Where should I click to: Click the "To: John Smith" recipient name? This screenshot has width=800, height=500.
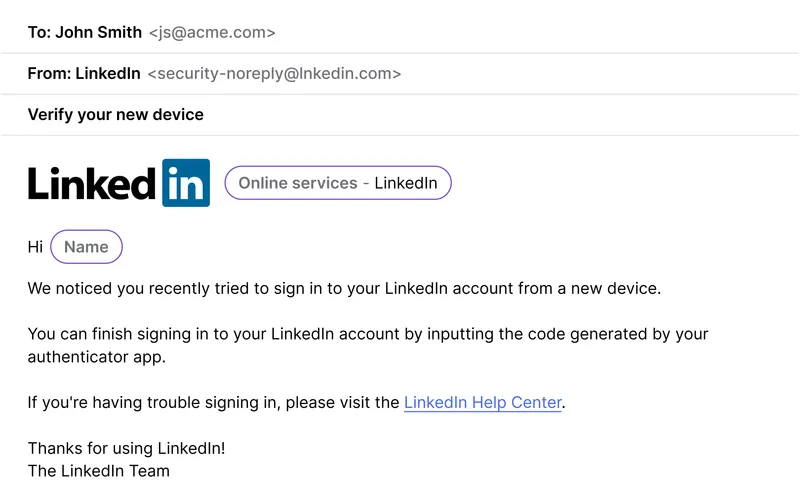(x=85, y=32)
